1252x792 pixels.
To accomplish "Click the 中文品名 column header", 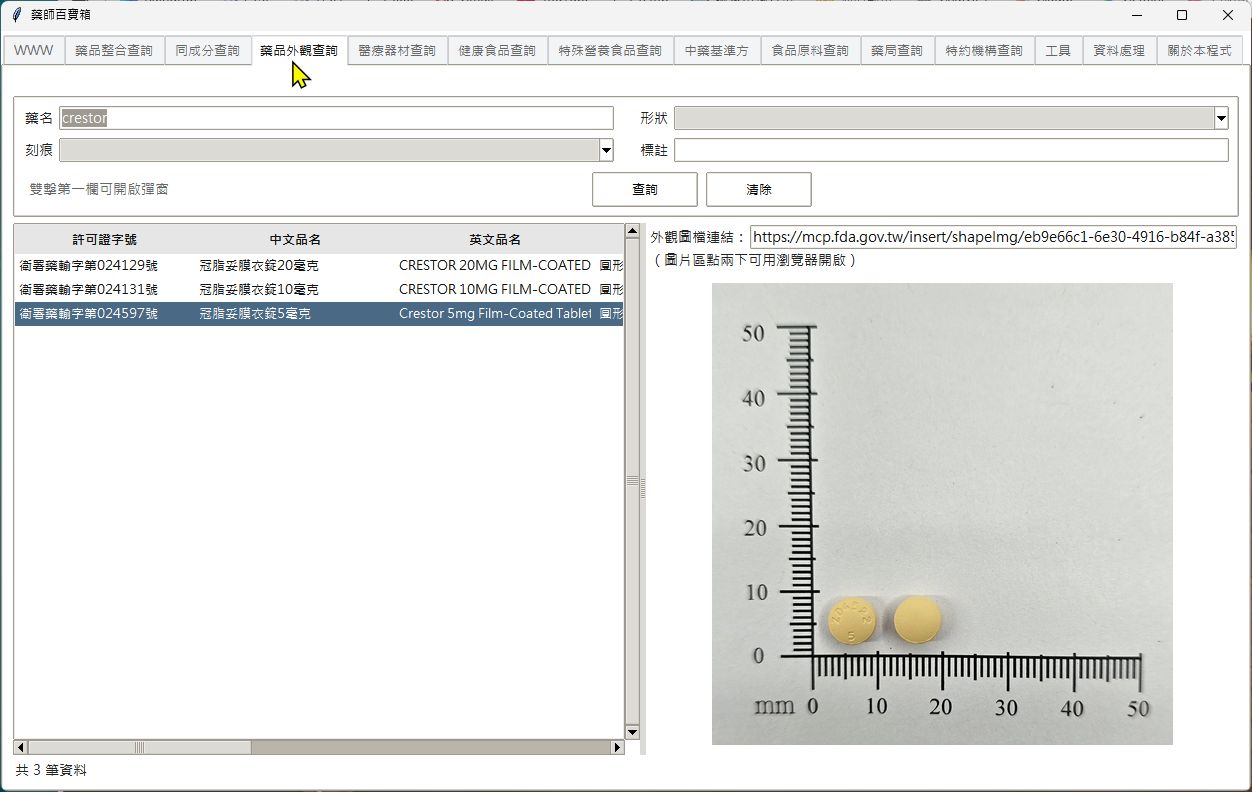I will tap(295, 240).
